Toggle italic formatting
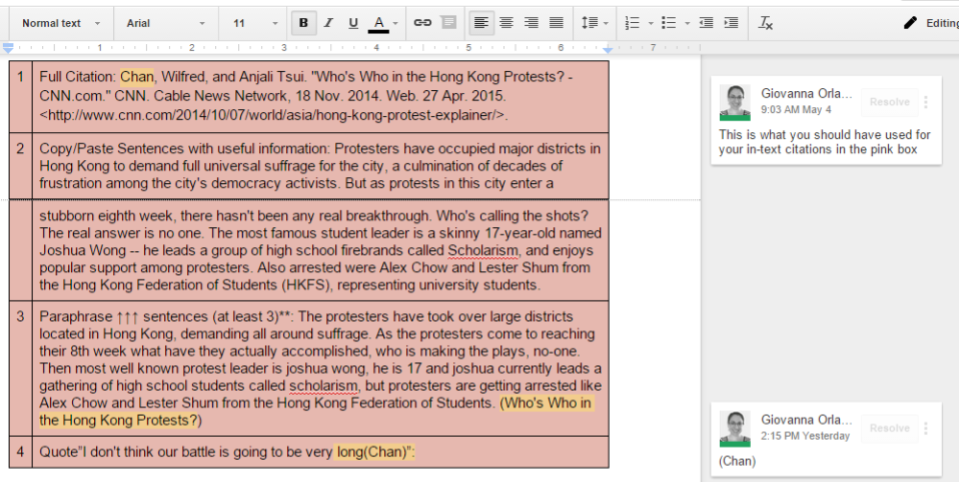Viewport: 959px width, 483px height. coord(328,23)
